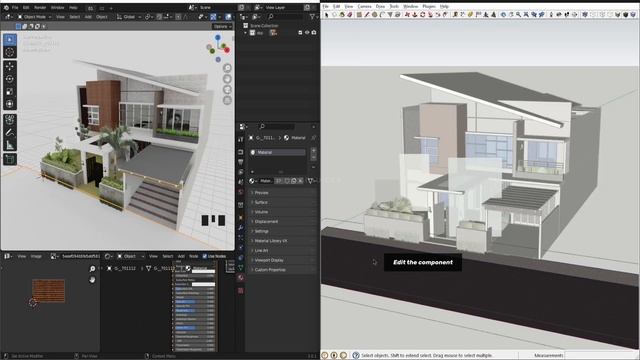Viewport: 640px width, 360px height.
Task: Click the pan hand icon in viewport
Action: click(227, 79)
